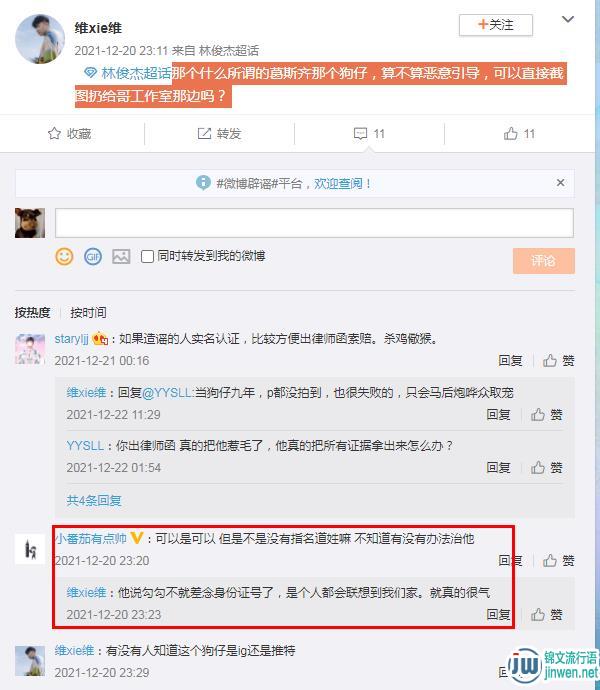The image size is (600, 690).
Task: Click 回复 on YYSLL's comment
Action: pos(498,467)
